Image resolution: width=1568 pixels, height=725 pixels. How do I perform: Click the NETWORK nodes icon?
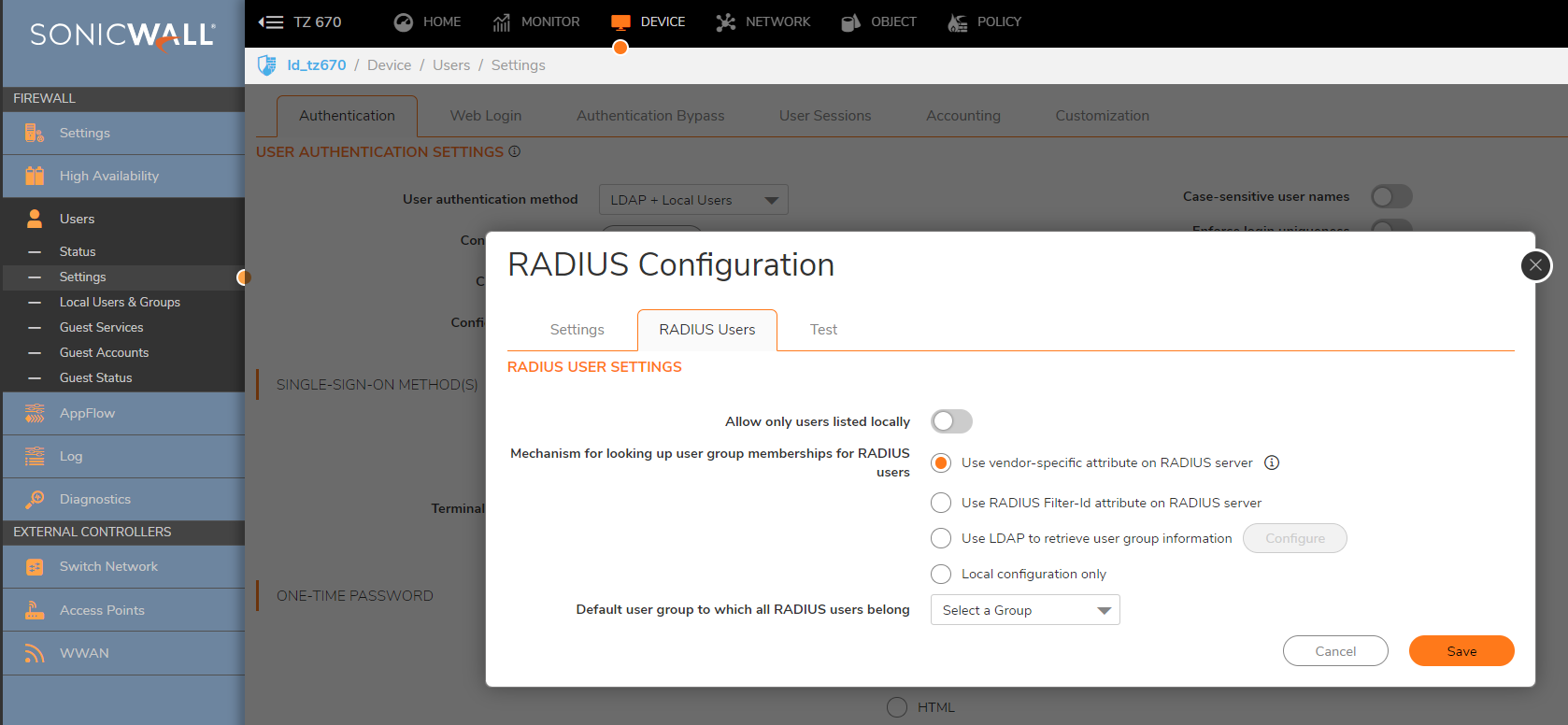point(726,22)
